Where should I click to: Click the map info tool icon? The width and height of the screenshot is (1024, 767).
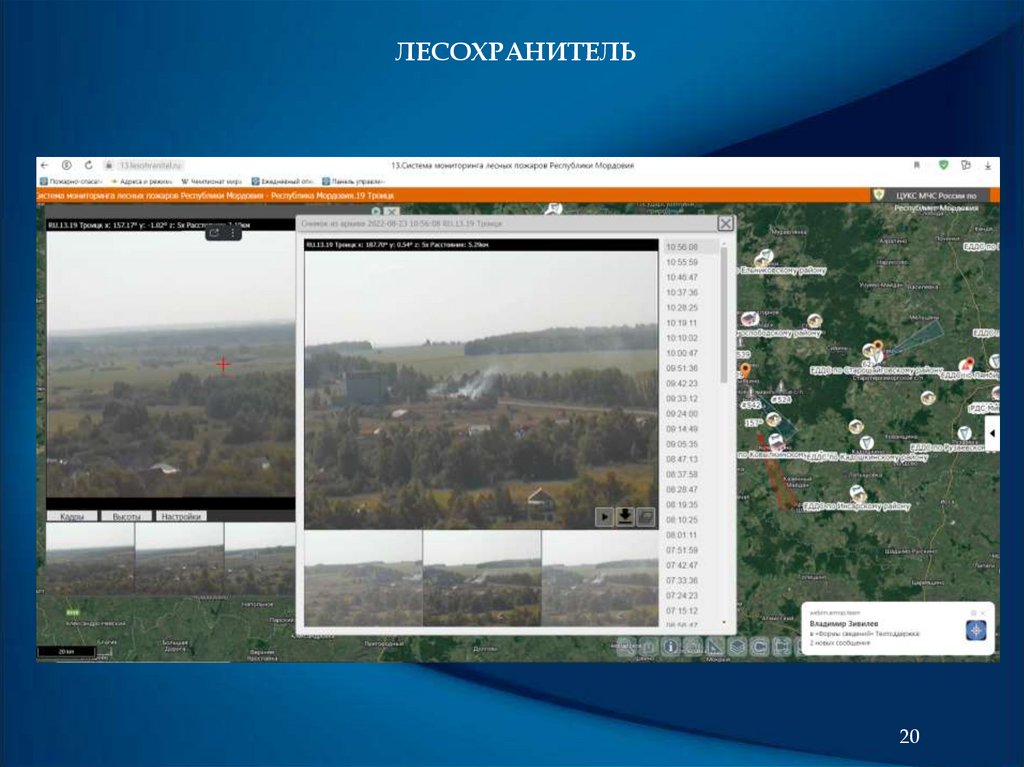670,646
